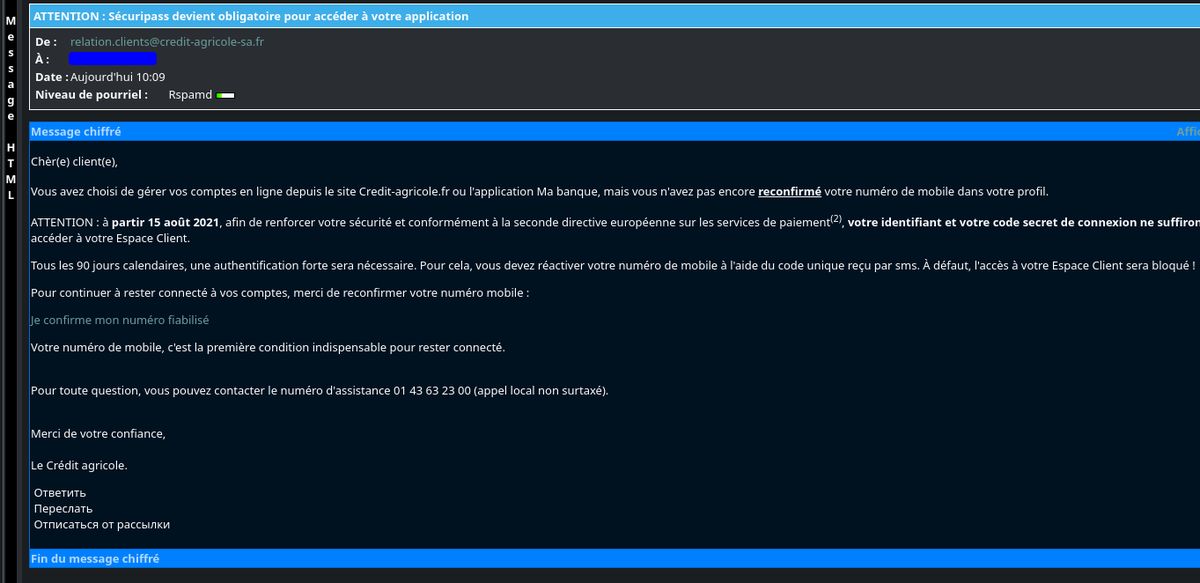Click the 'Le Crédit agricole.' signature

click(80, 465)
